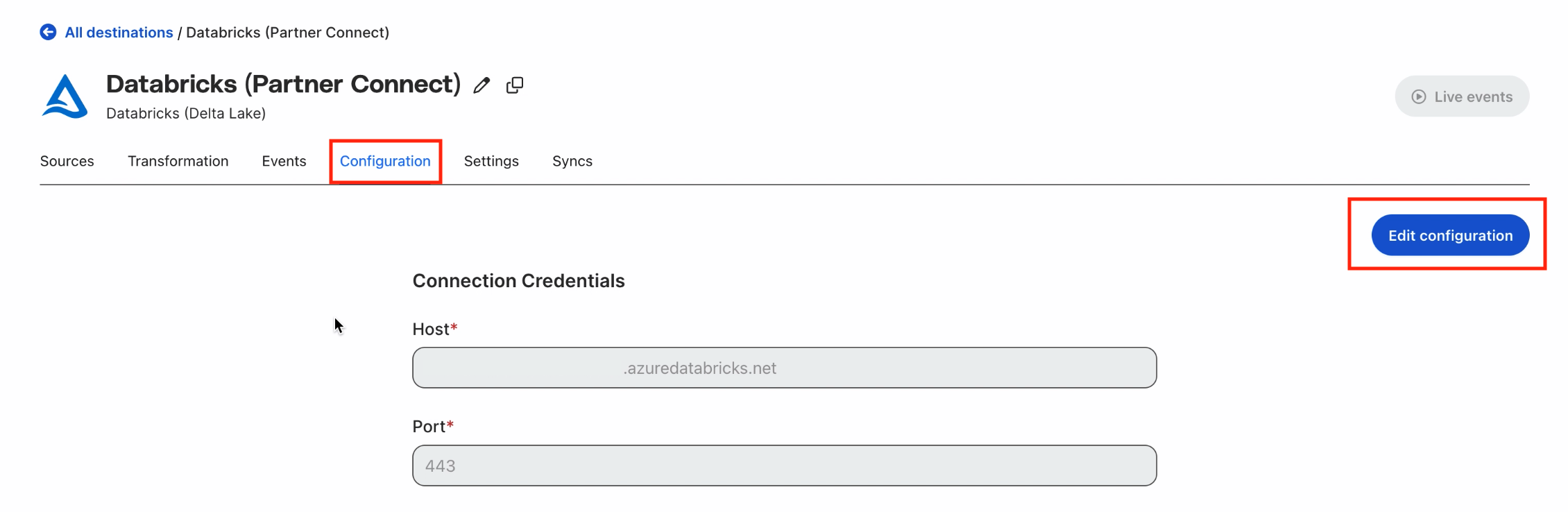Viewport: 1568px width, 512px height.
Task: Click the Live events play icon
Action: click(x=1419, y=96)
